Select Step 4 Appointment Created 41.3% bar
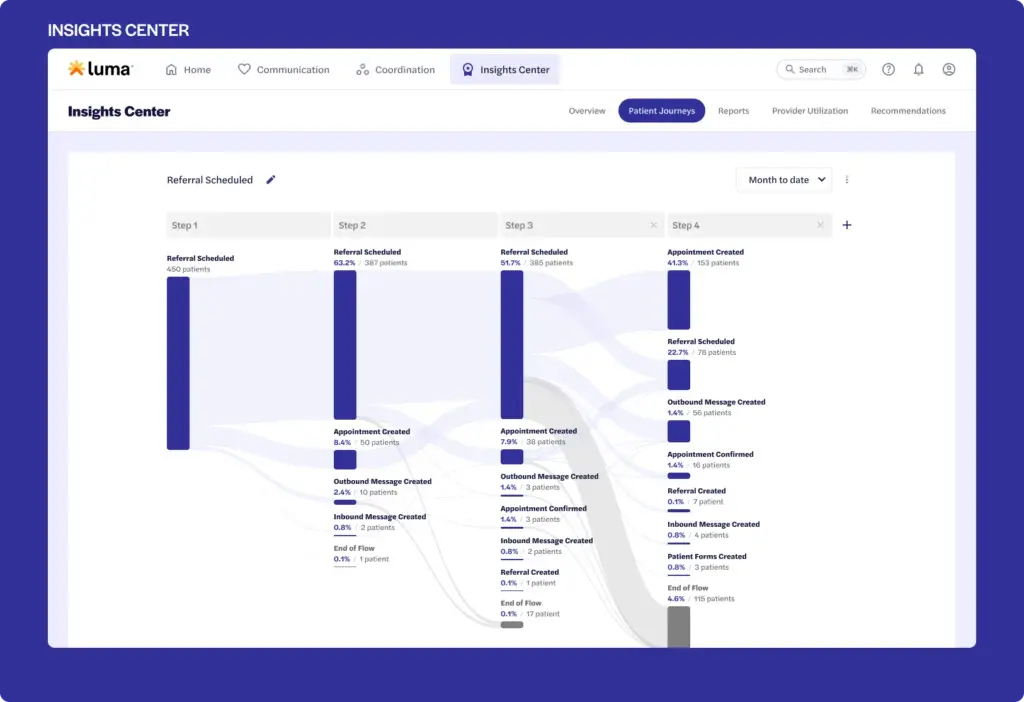1024x702 pixels. [x=679, y=300]
